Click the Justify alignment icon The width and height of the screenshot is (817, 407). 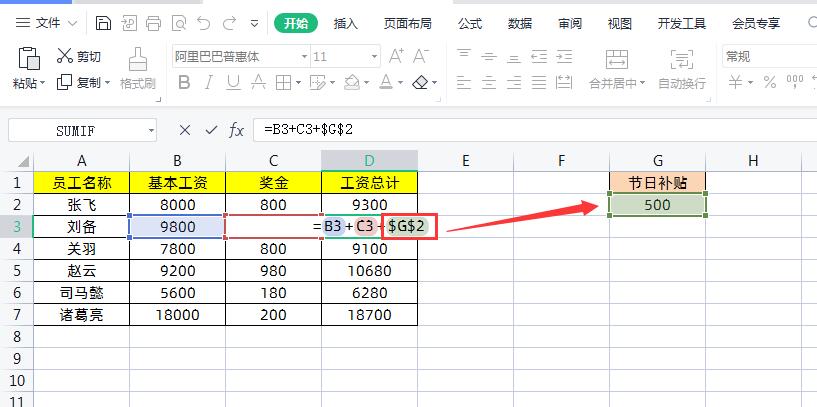pos(539,82)
